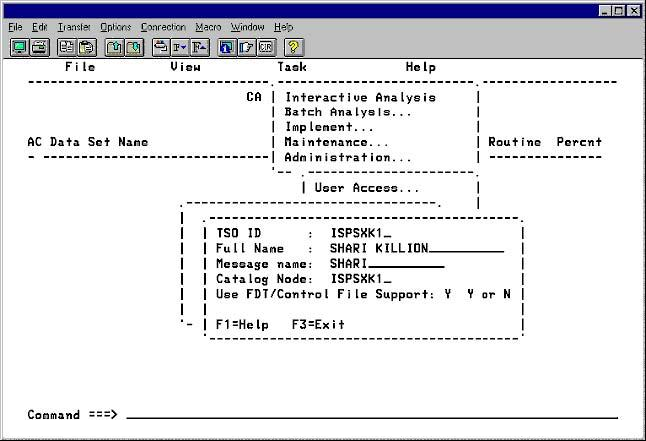
Task: Open the Help menu in menu bar
Action: [x=283, y=27]
